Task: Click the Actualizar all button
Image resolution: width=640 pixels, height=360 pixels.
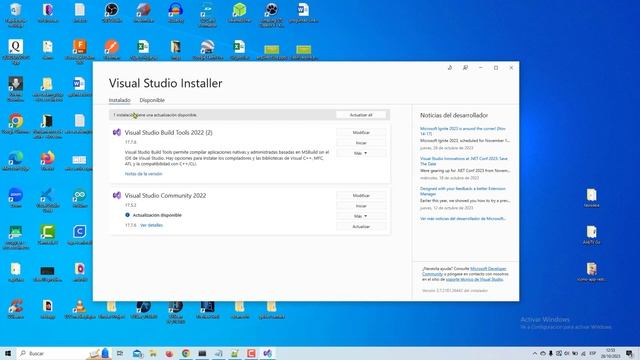Action: point(361,115)
